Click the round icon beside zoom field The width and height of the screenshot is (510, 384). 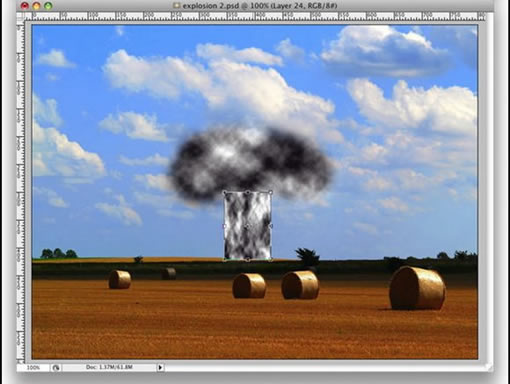coord(56,368)
